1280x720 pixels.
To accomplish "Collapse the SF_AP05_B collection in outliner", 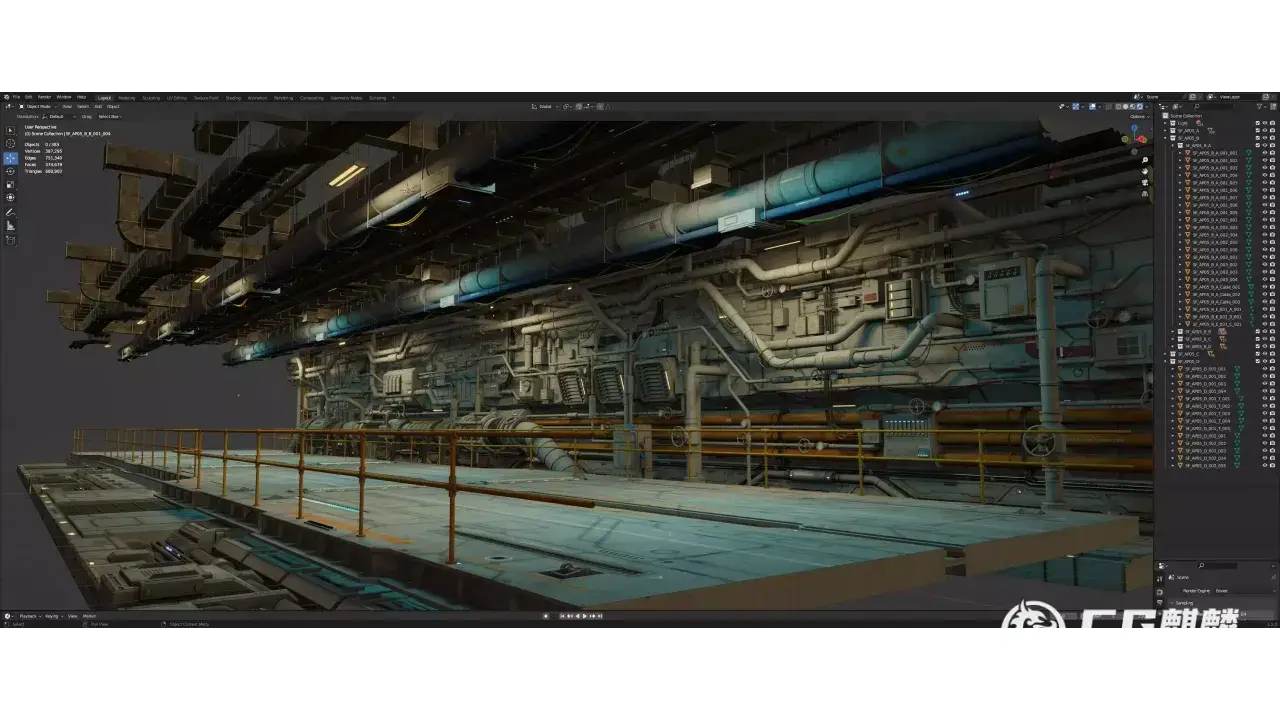I will [1165, 138].
